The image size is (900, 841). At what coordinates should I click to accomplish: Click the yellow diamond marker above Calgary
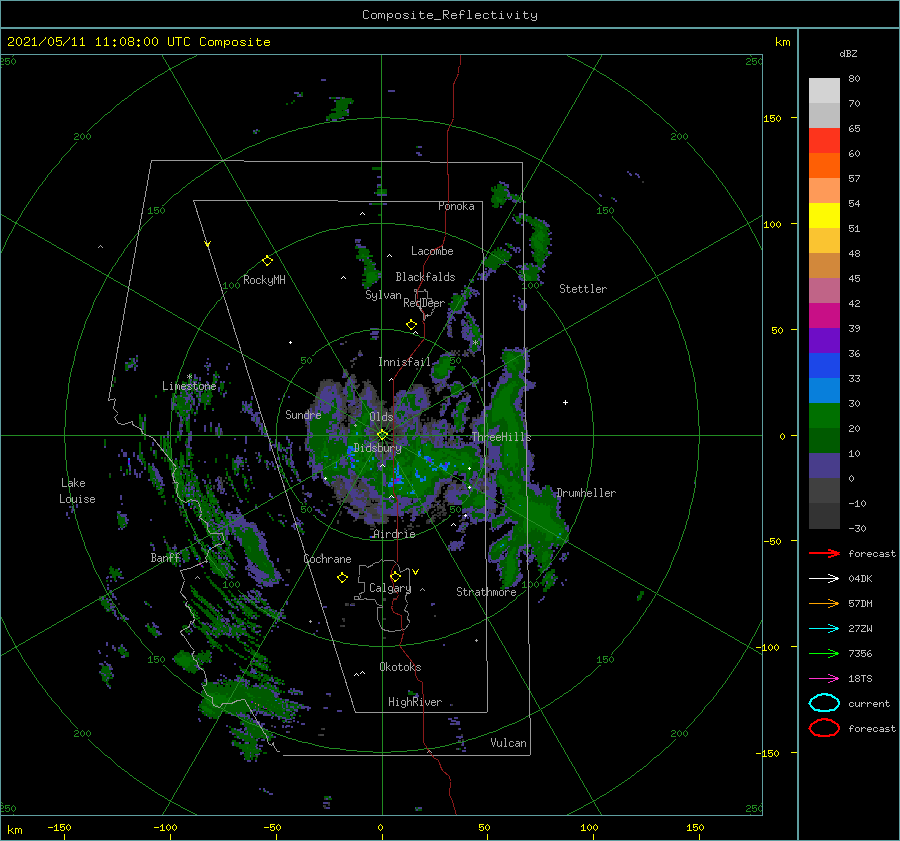395,576
